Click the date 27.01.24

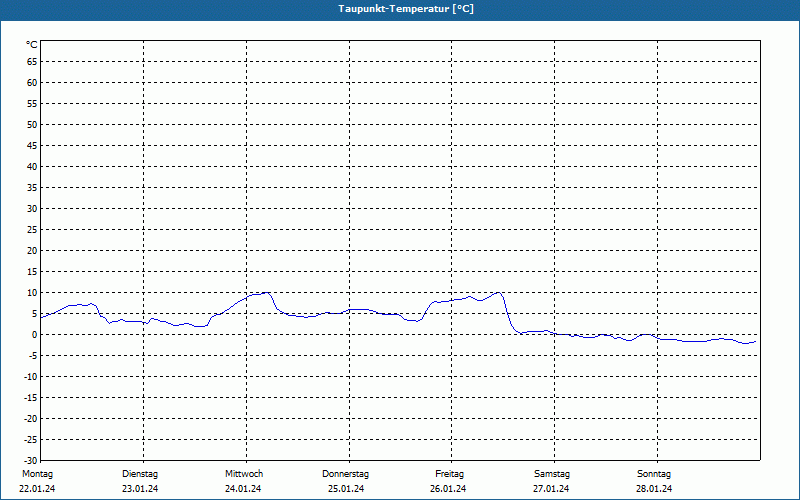click(551, 489)
